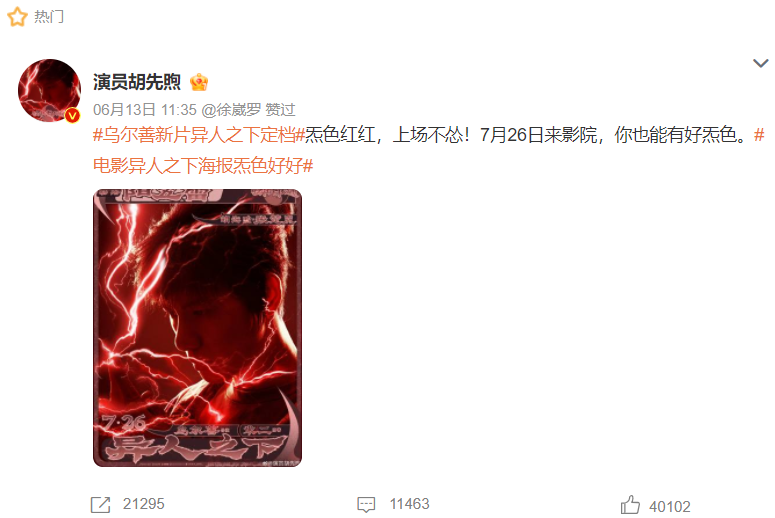Like the post with the thumbs-up icon
The width and height of the screenshot is (775, 518).
click(630, 505)
